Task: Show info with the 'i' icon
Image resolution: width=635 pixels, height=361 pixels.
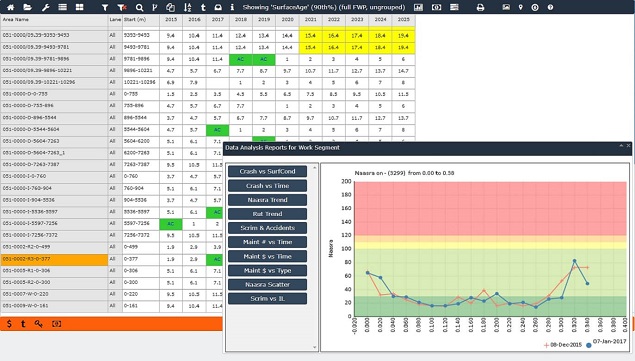Action: pyautogui.click(x=232, y=7)
